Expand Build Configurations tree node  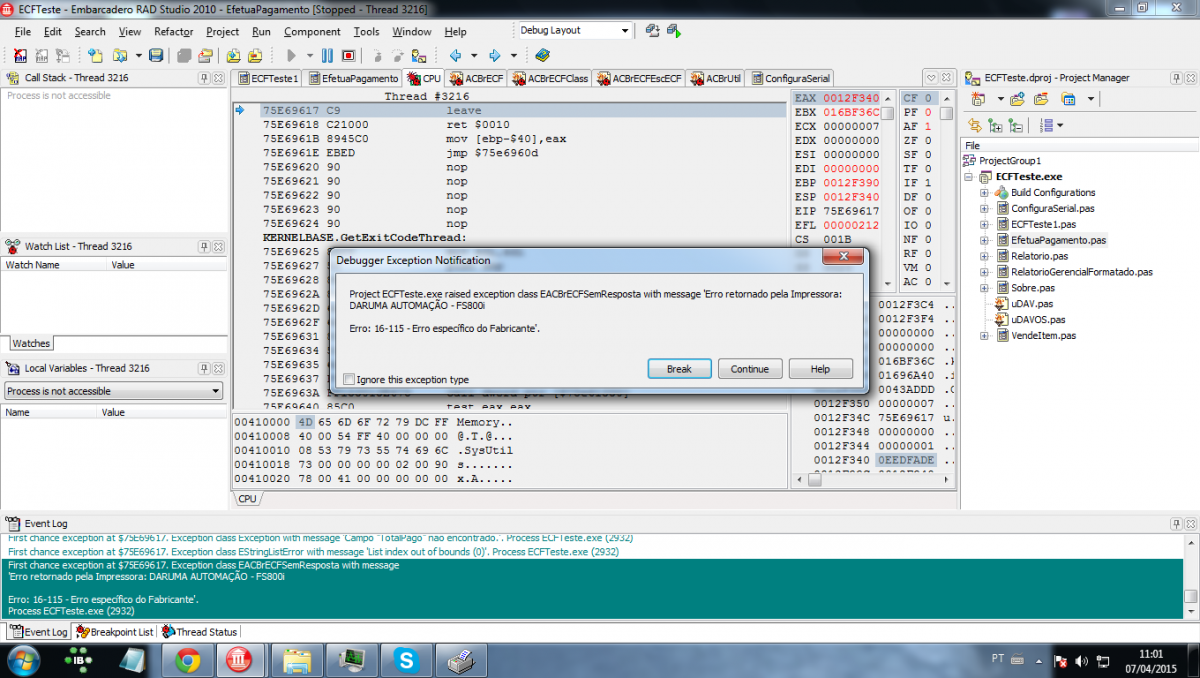click(984, 192)
